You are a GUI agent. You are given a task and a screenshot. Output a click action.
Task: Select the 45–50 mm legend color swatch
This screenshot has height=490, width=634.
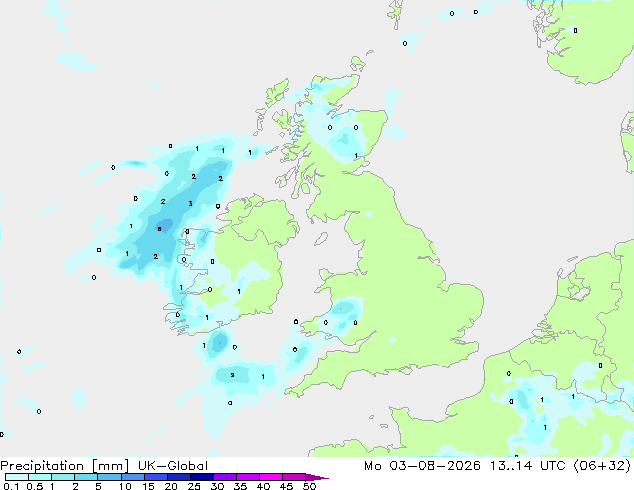[x=294, y=477]
